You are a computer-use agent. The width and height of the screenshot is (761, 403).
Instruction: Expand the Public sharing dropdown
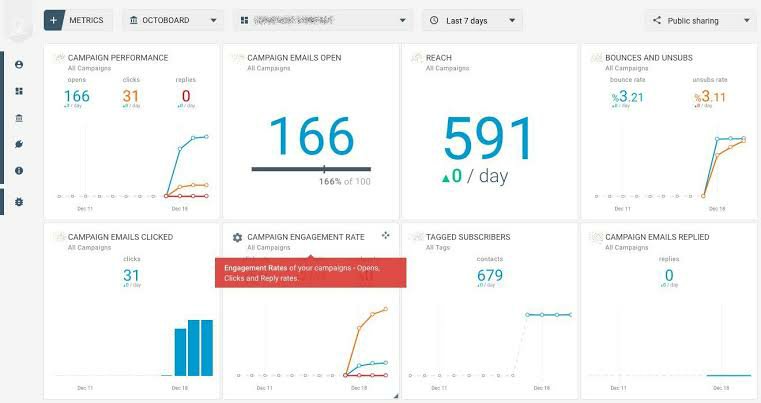pyautogui.click(x=700, y=20)
